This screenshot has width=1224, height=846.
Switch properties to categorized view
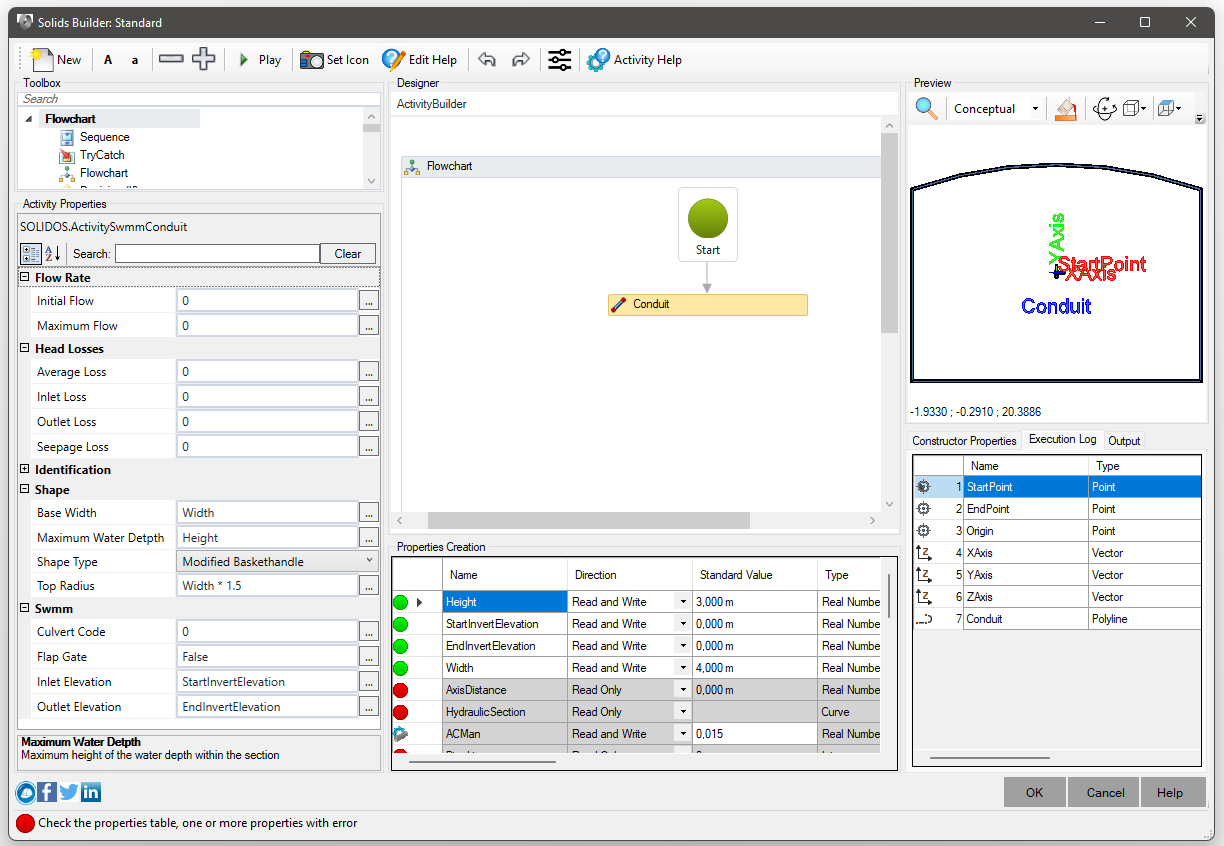tap(31, 254)
